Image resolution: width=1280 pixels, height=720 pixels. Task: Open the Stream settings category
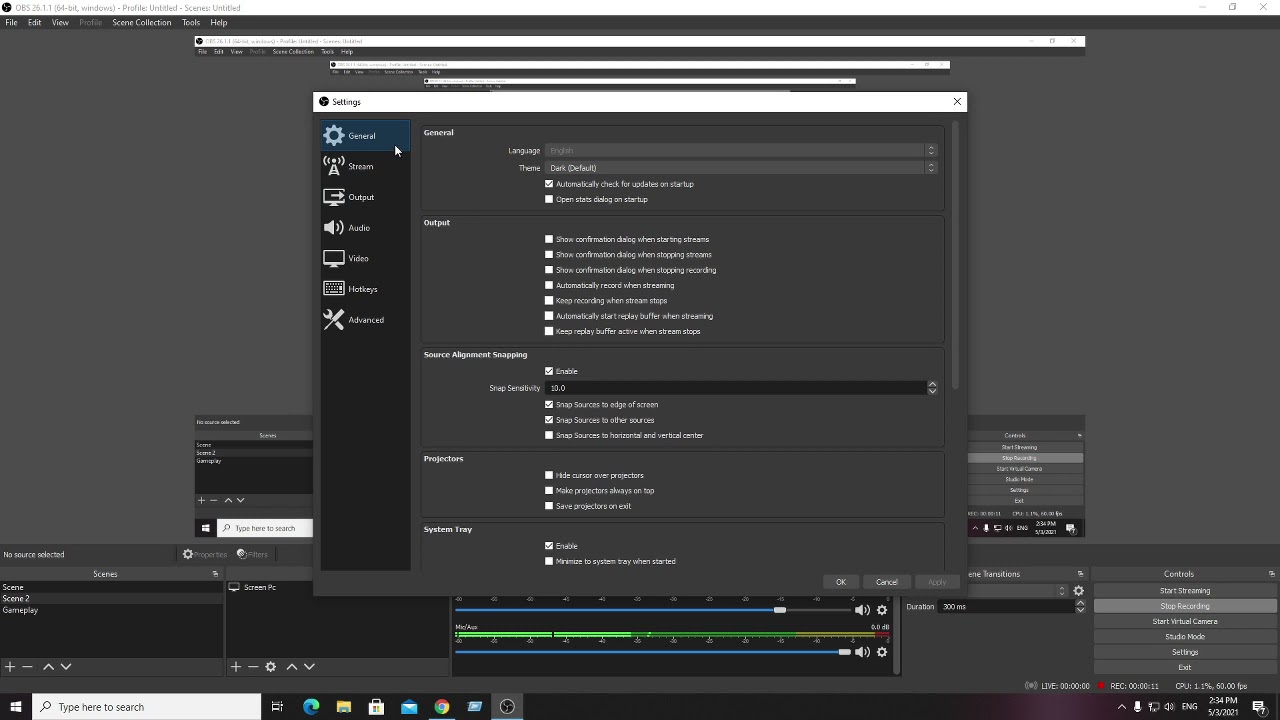click(365, 166)
